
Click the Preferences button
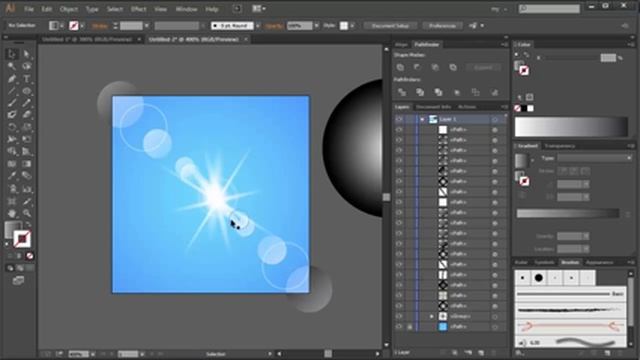click(442, 26)
